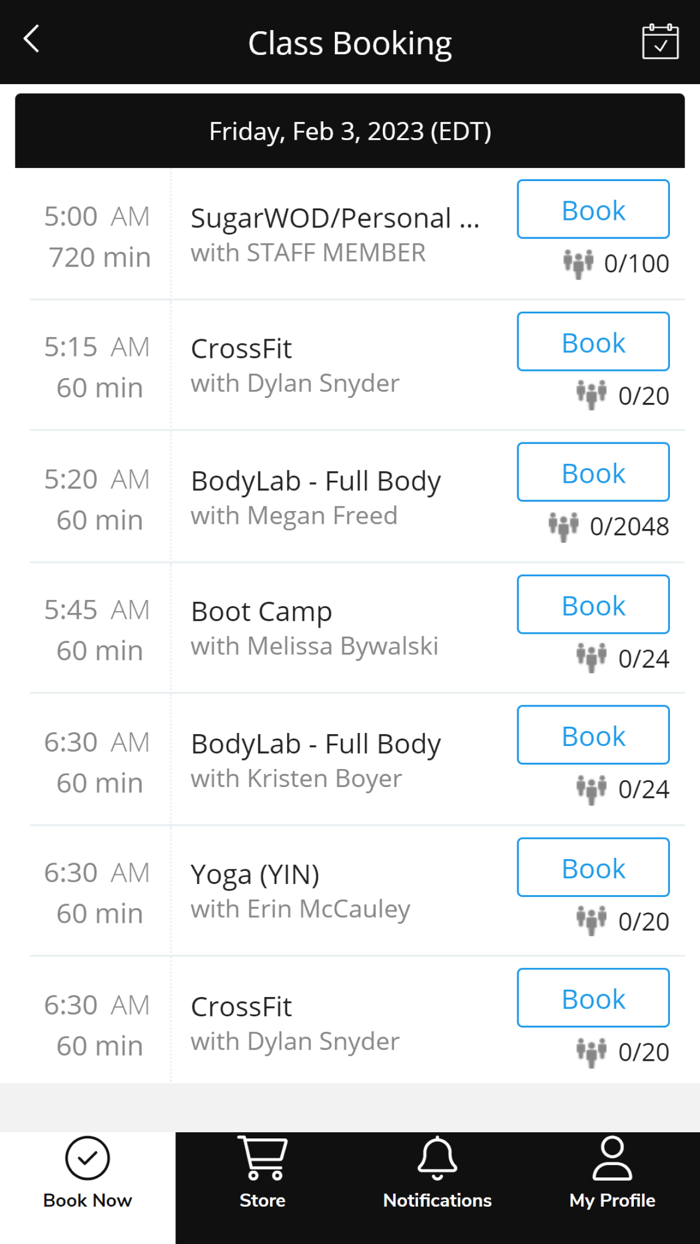The image size is (700, 1244).
Task: Open the My Profile person icon
Action: pos(612,1158)
